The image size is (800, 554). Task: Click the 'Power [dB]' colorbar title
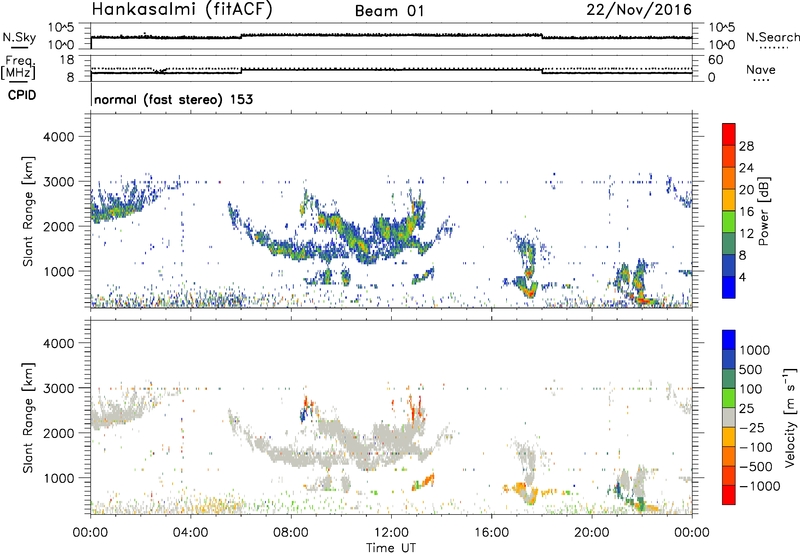click(763, 212)
